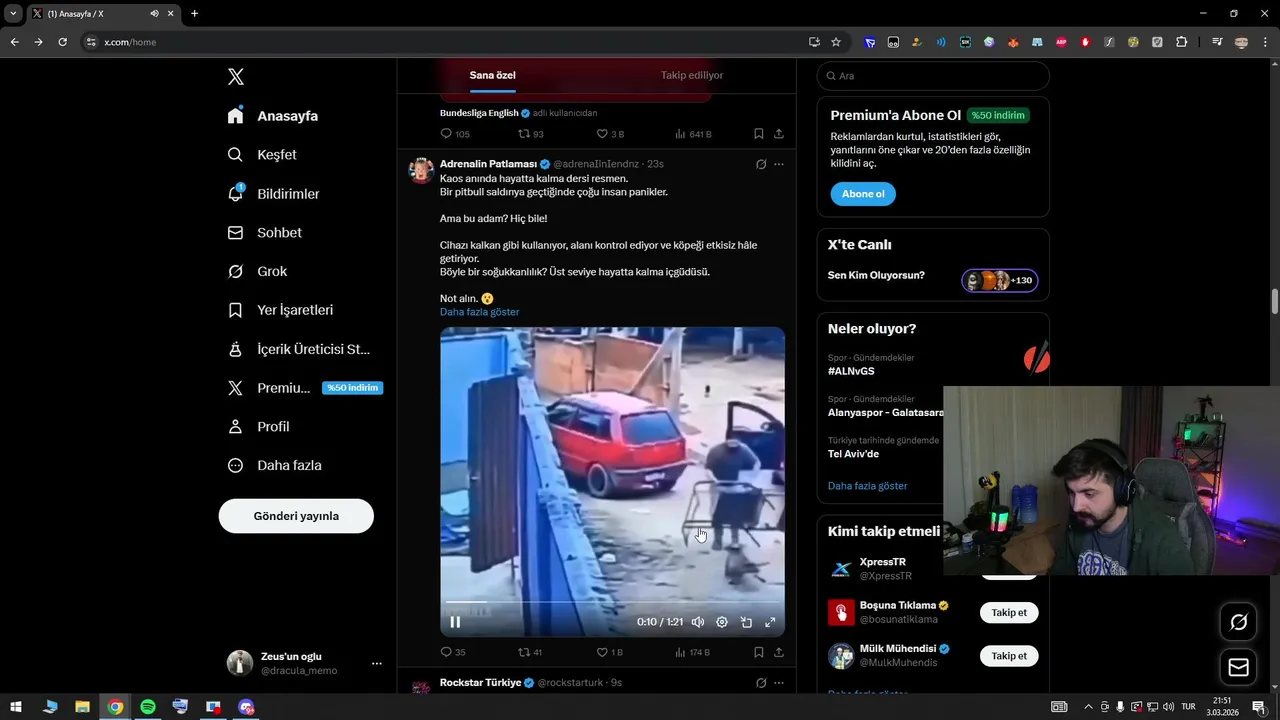Bookmark page with address bar star

click(x=836, y=42)
